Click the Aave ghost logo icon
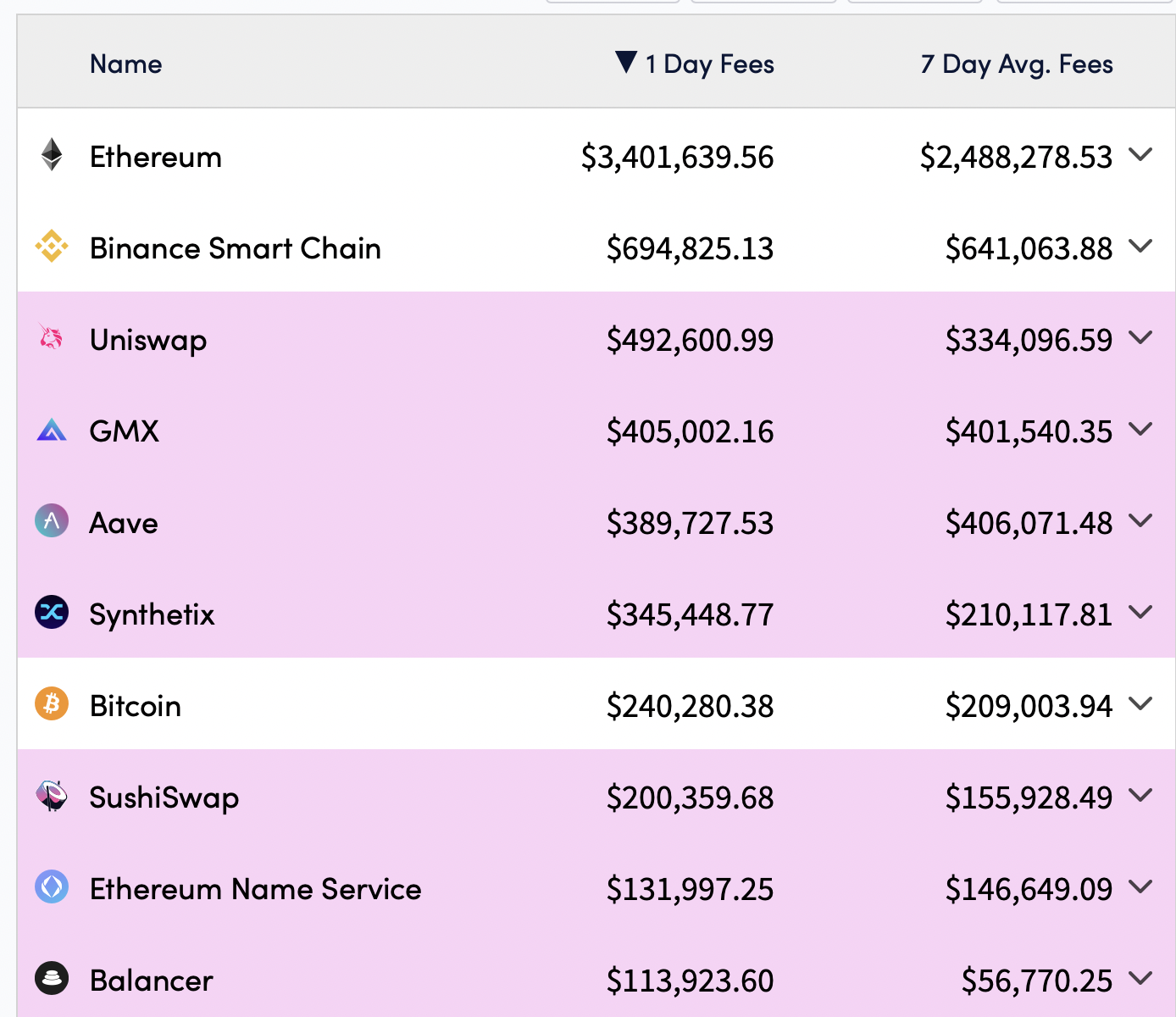Image resolution: width=1176 pixels, height=1017 pixels. click(52, 521)
